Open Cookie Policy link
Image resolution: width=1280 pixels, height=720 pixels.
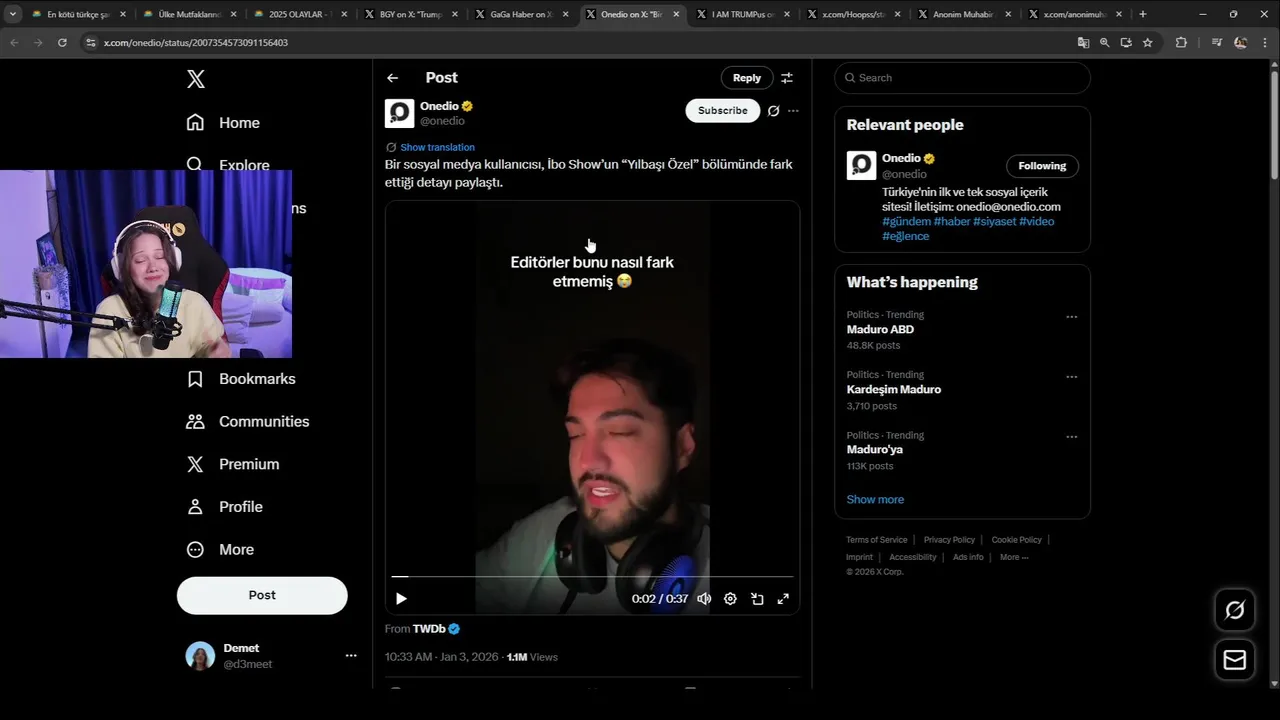tap(1016, 540)
